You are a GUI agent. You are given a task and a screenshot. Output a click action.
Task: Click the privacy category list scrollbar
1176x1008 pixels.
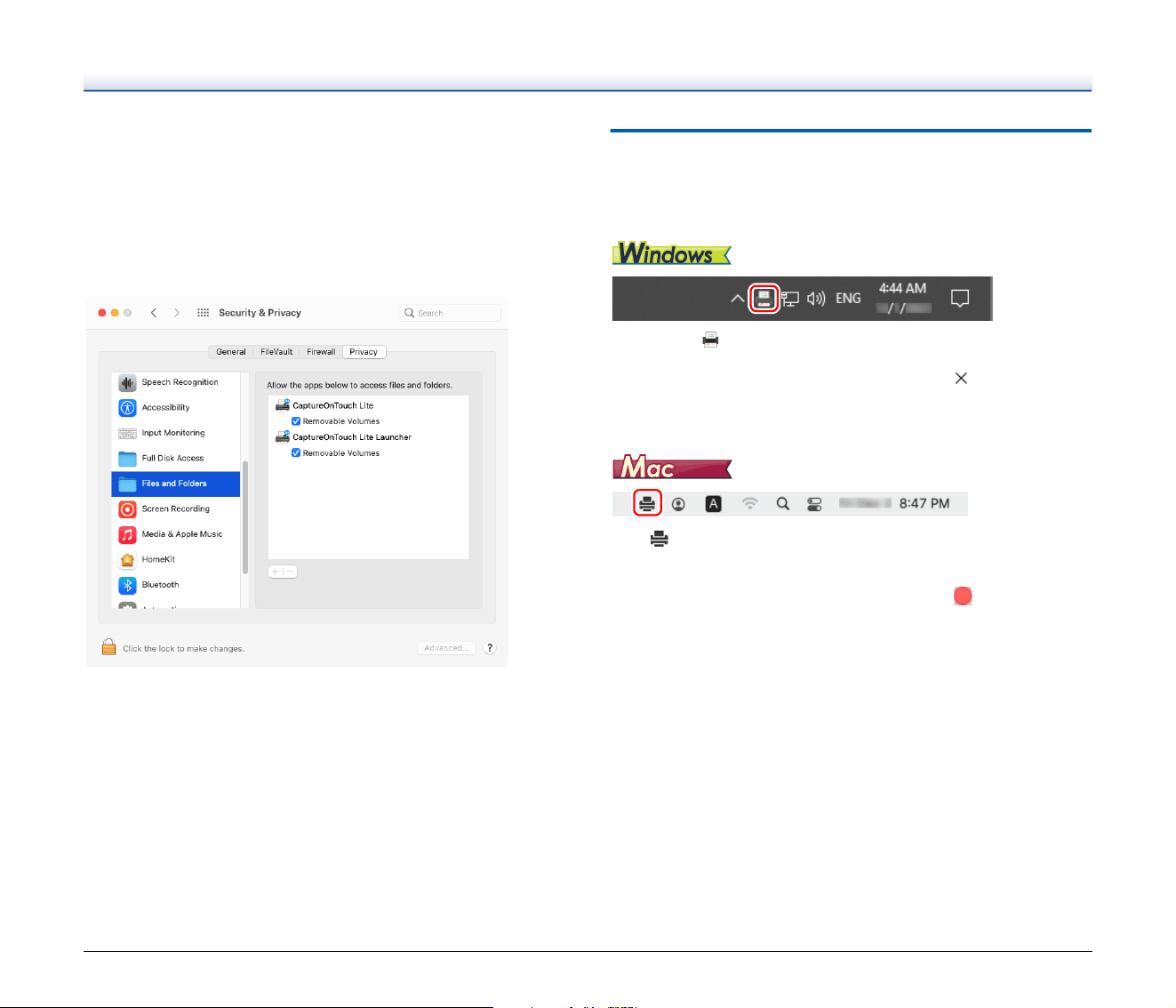tap(245, 517)
